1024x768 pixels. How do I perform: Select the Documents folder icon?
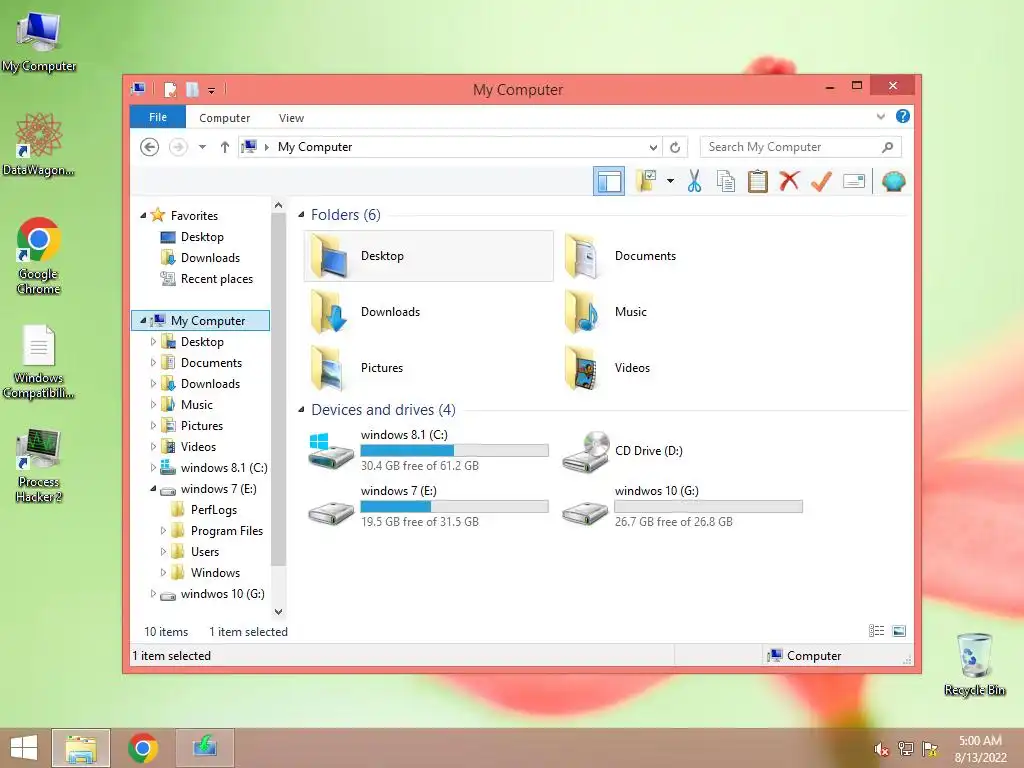click(582, 255)
